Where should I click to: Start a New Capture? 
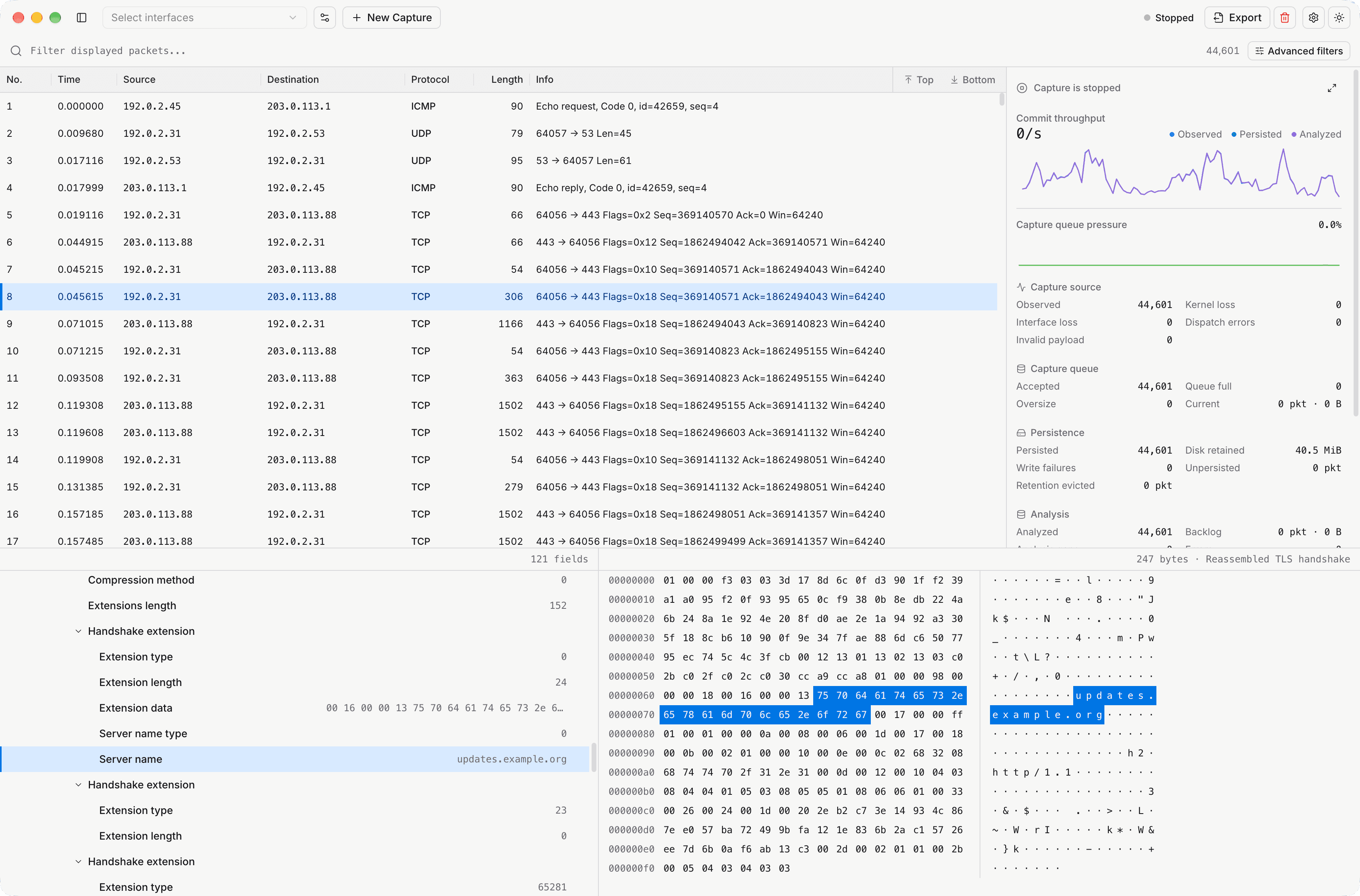click(392, 18)
